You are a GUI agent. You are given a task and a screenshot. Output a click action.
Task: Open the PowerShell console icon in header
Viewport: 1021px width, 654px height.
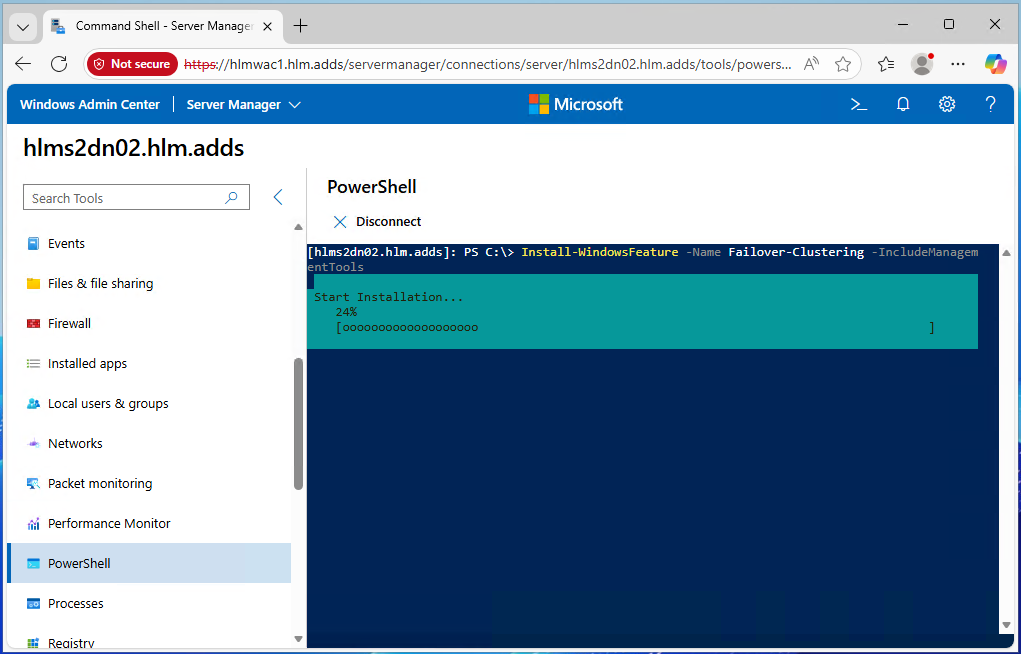pos(858,104)
